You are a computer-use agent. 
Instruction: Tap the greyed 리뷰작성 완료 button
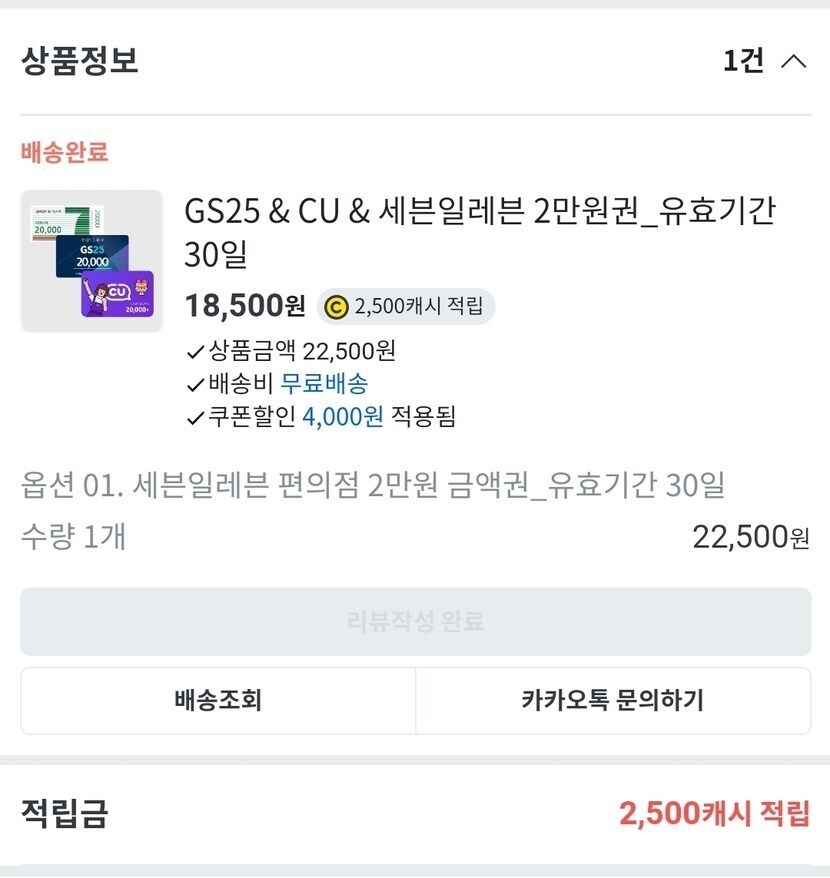click(x=415, y=621)
